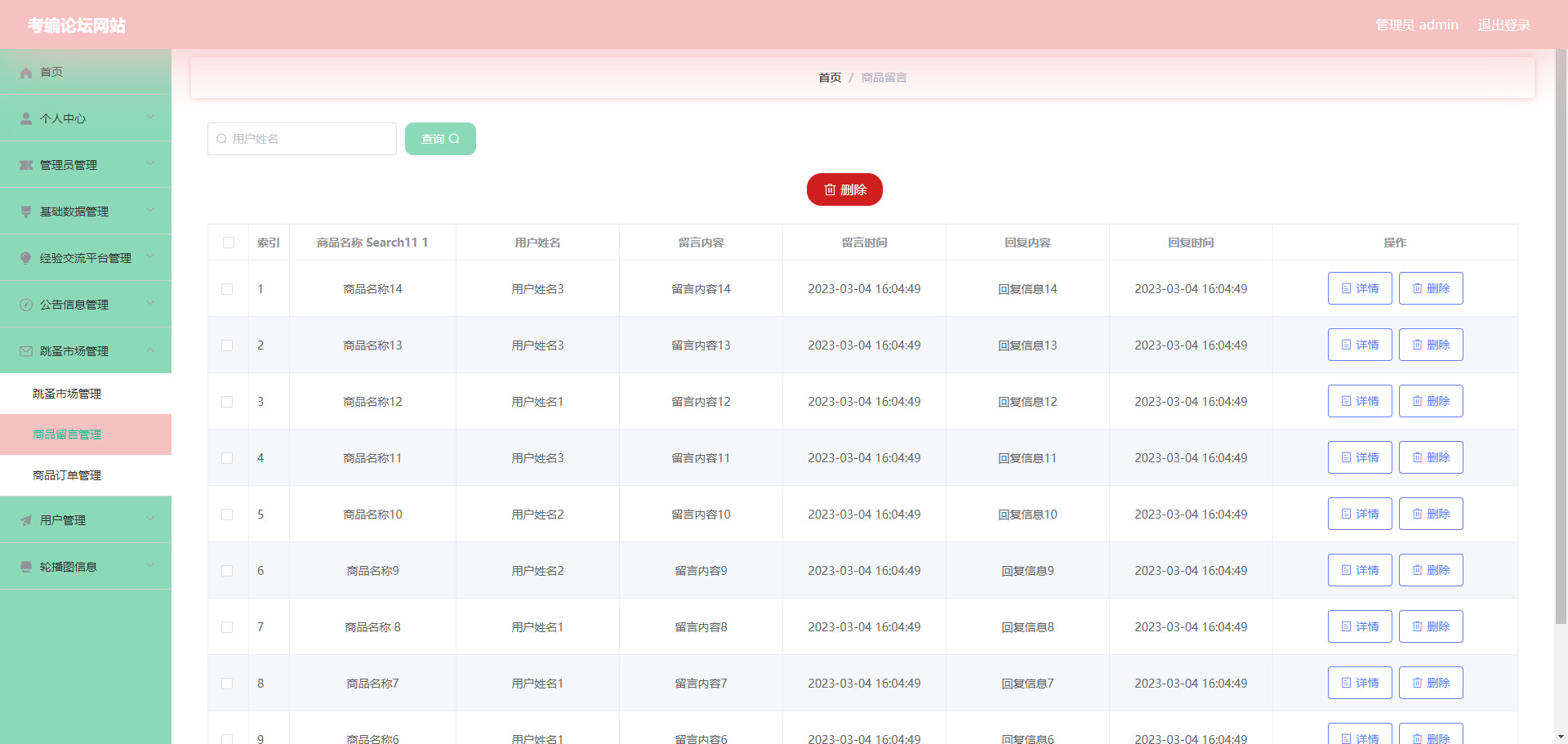Viewport: 1568px width, 744px height.
Task: Focus the 用户姓名 search input field
Action: pos(302,139)
